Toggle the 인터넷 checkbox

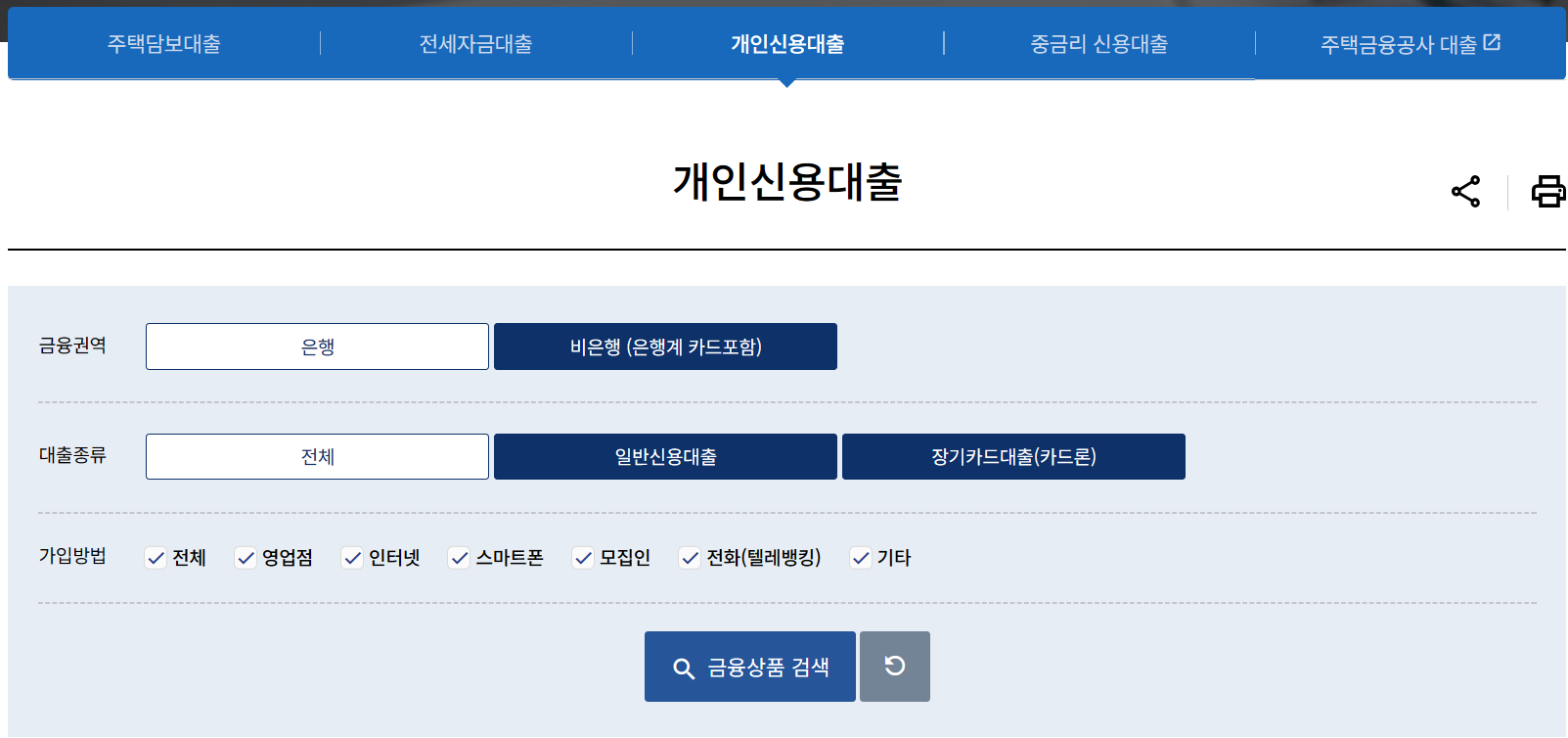click(x=352, y=558)
